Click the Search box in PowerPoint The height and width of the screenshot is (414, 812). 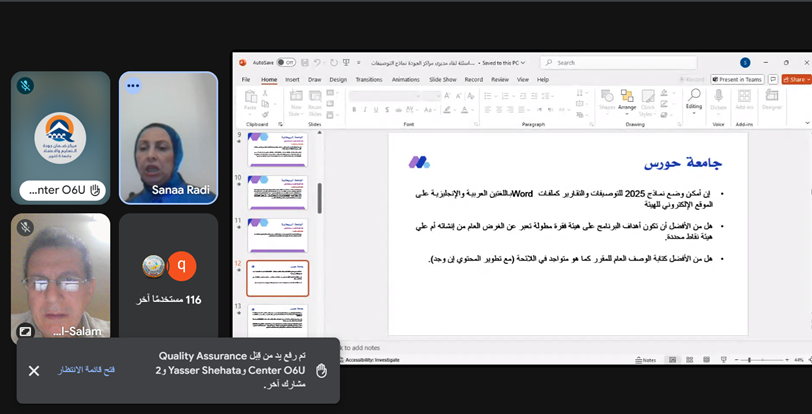(x=618, y=63)
